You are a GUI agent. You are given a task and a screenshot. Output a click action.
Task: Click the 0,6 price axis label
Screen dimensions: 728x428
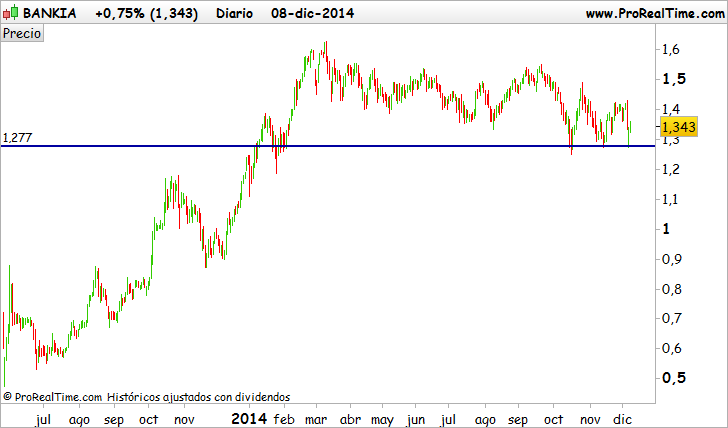pyautogui.click(x=671, y=348)
